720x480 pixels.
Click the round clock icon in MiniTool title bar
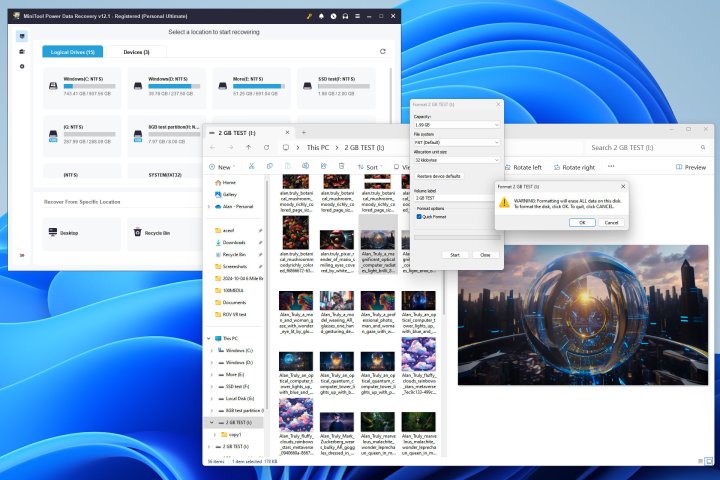pos(333,16)
